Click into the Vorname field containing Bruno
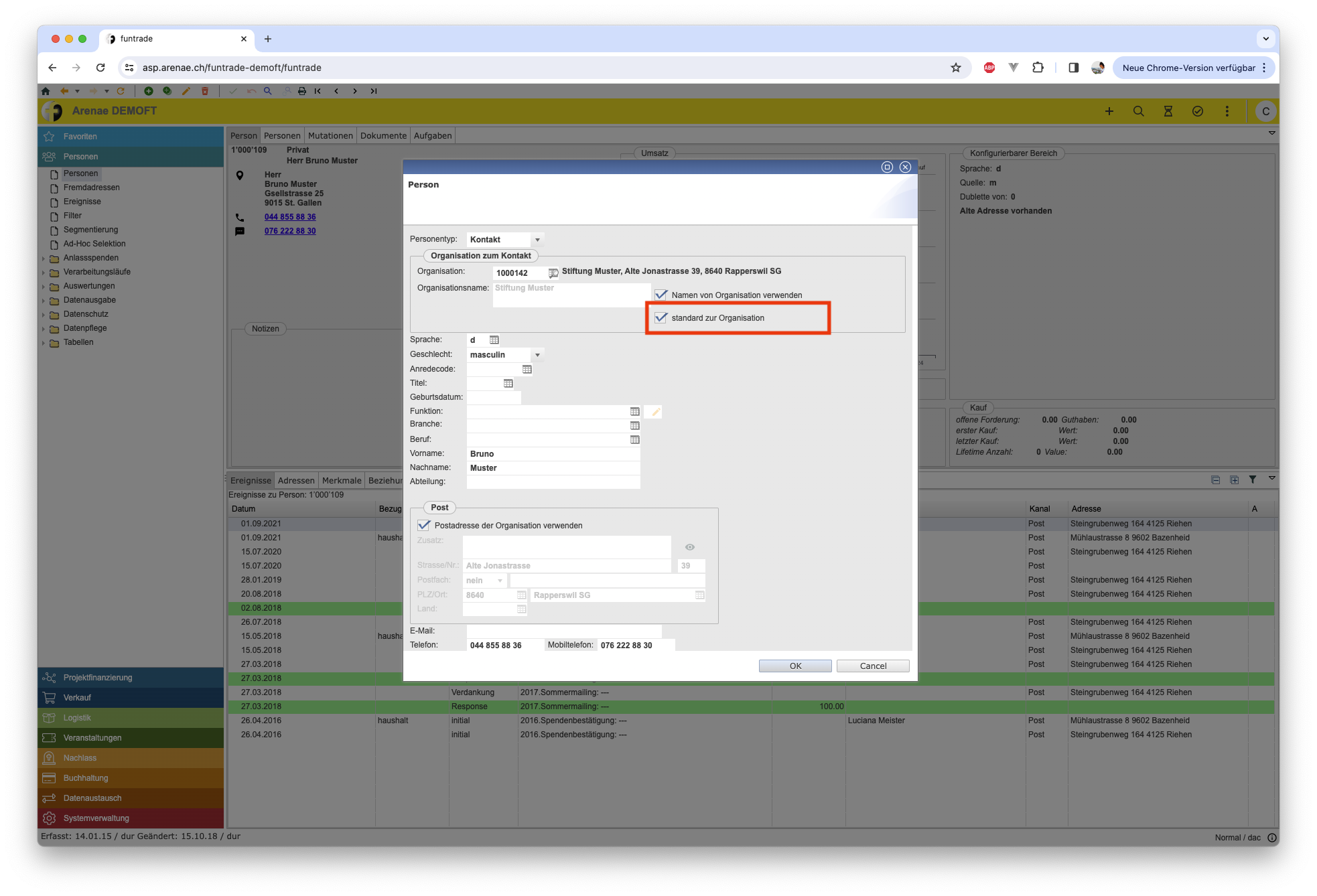Image resolution: width=1317 pixels, height=896 pixels. [x=553, y=454]
